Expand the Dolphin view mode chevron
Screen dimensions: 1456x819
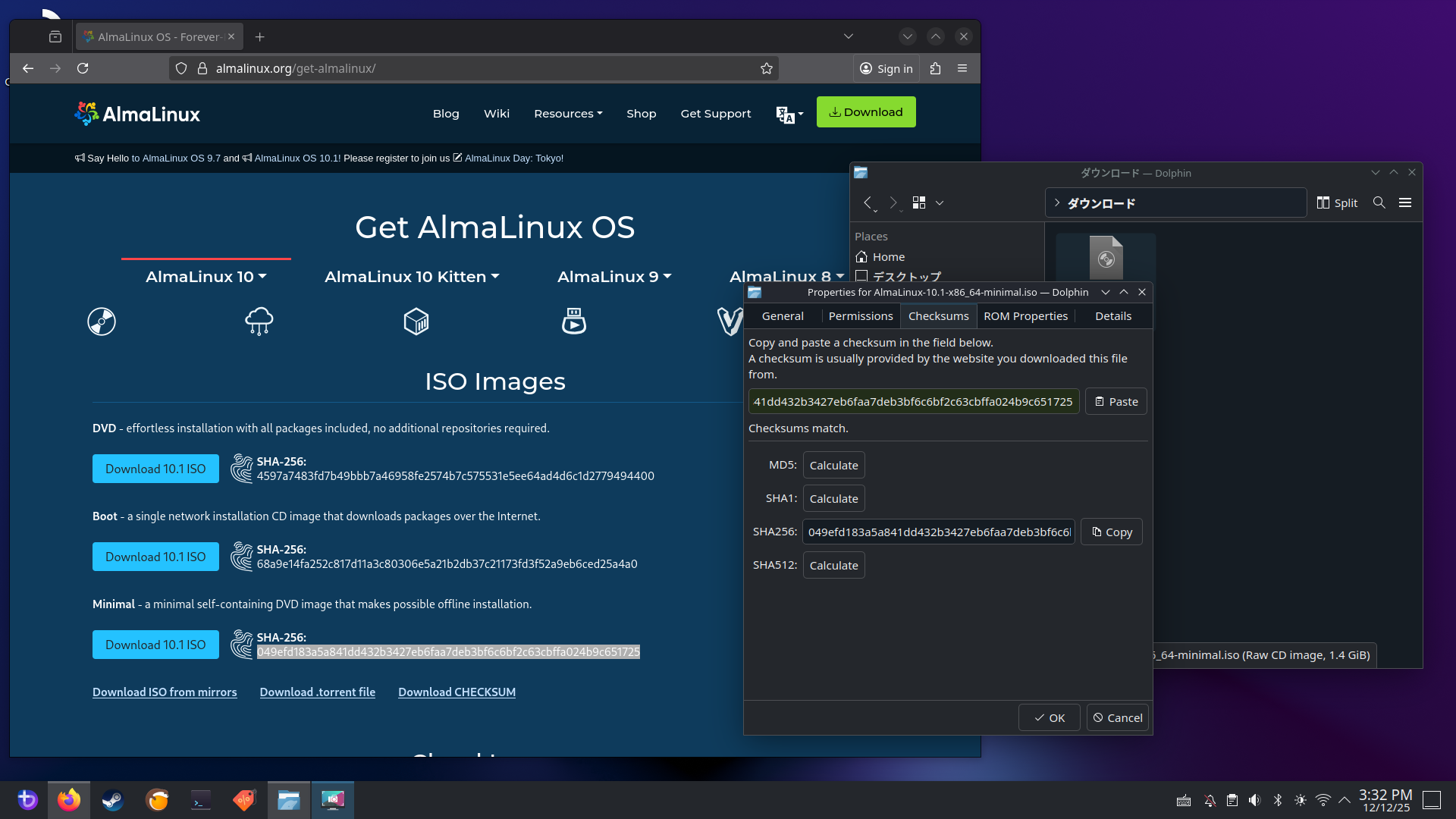click(x=939, y=202)
